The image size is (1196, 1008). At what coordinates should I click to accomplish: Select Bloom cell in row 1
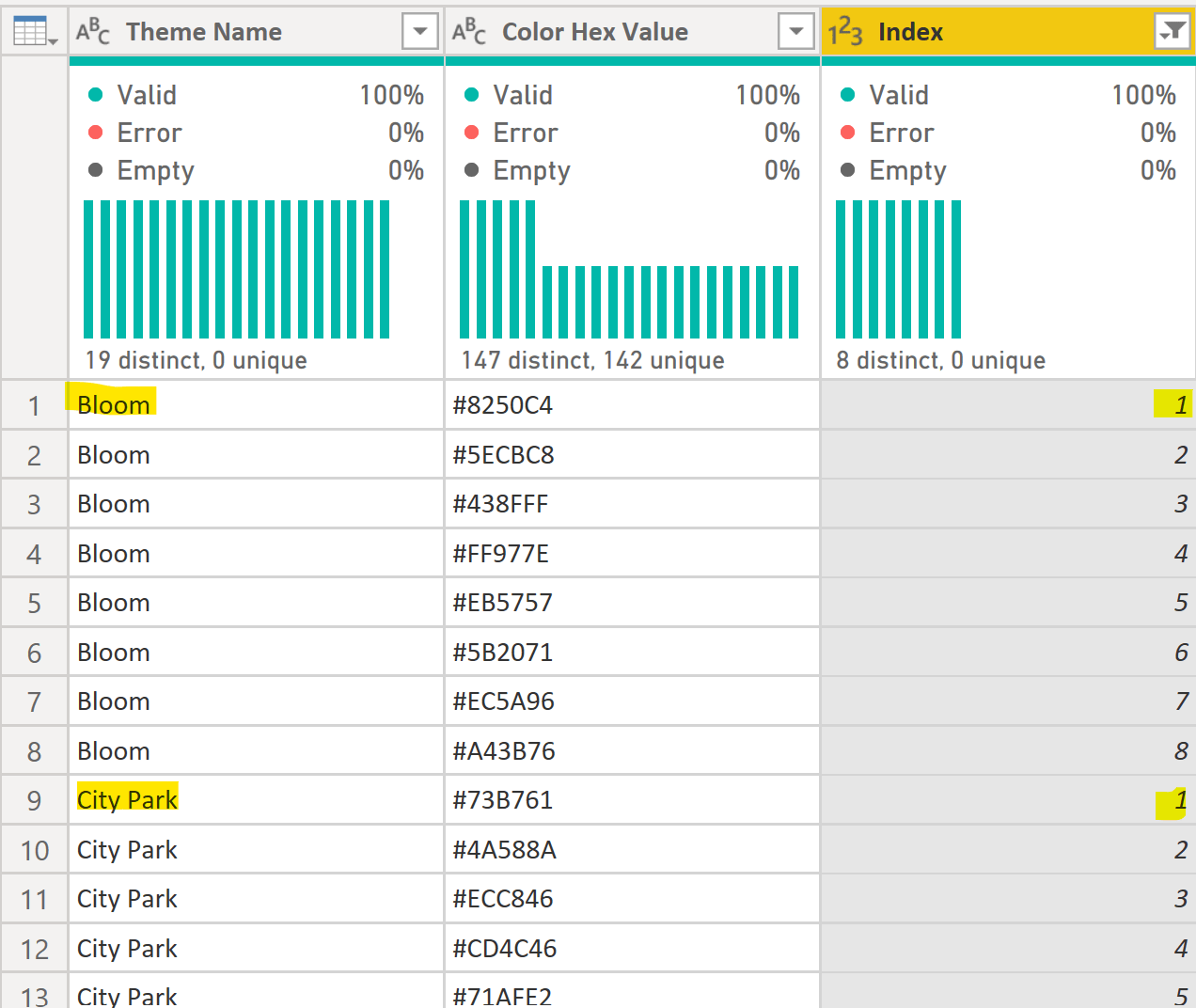(256, 405)
